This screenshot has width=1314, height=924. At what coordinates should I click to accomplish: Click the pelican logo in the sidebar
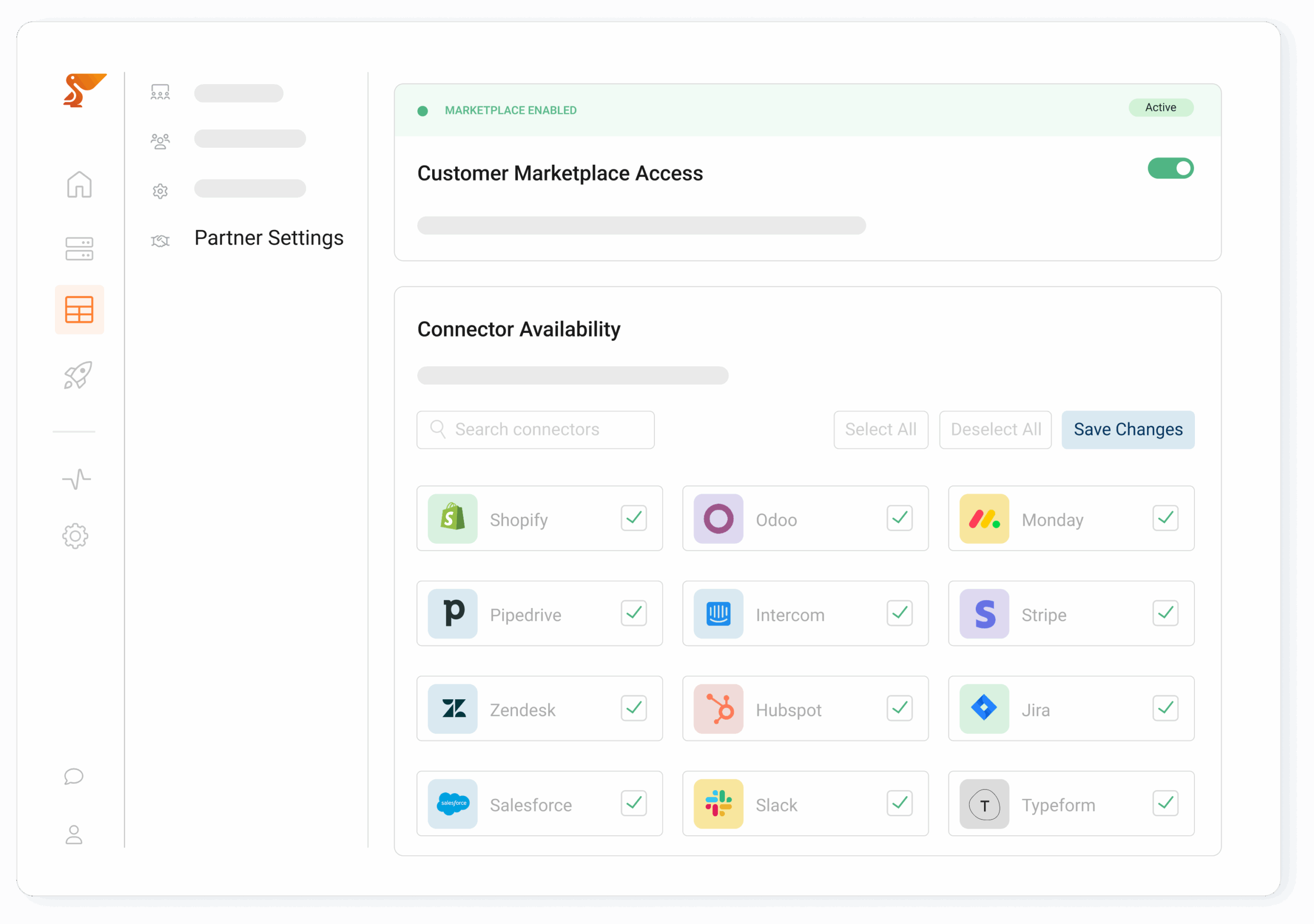click(84, 90)
